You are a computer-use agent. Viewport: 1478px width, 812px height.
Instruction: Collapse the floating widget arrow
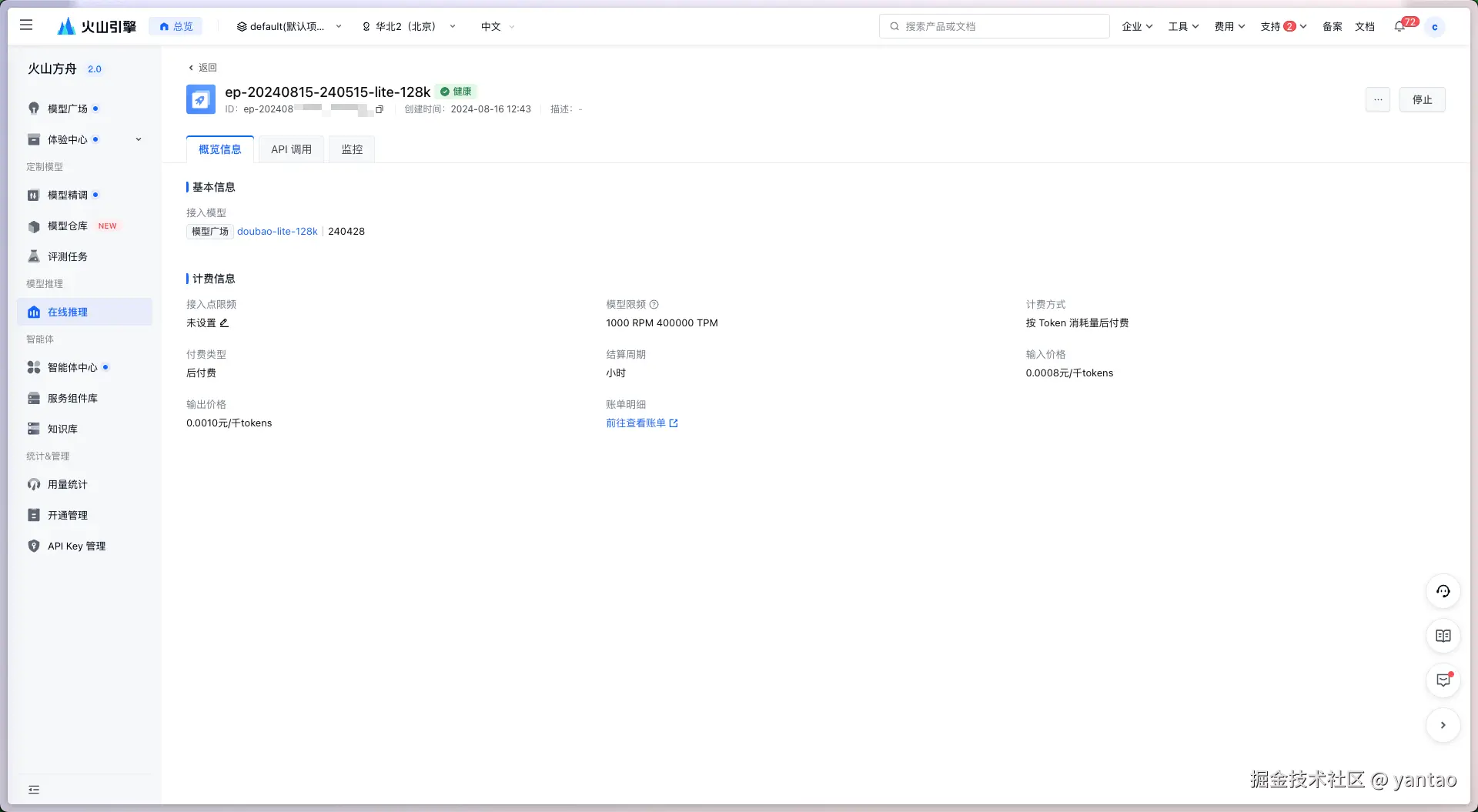1443,725
